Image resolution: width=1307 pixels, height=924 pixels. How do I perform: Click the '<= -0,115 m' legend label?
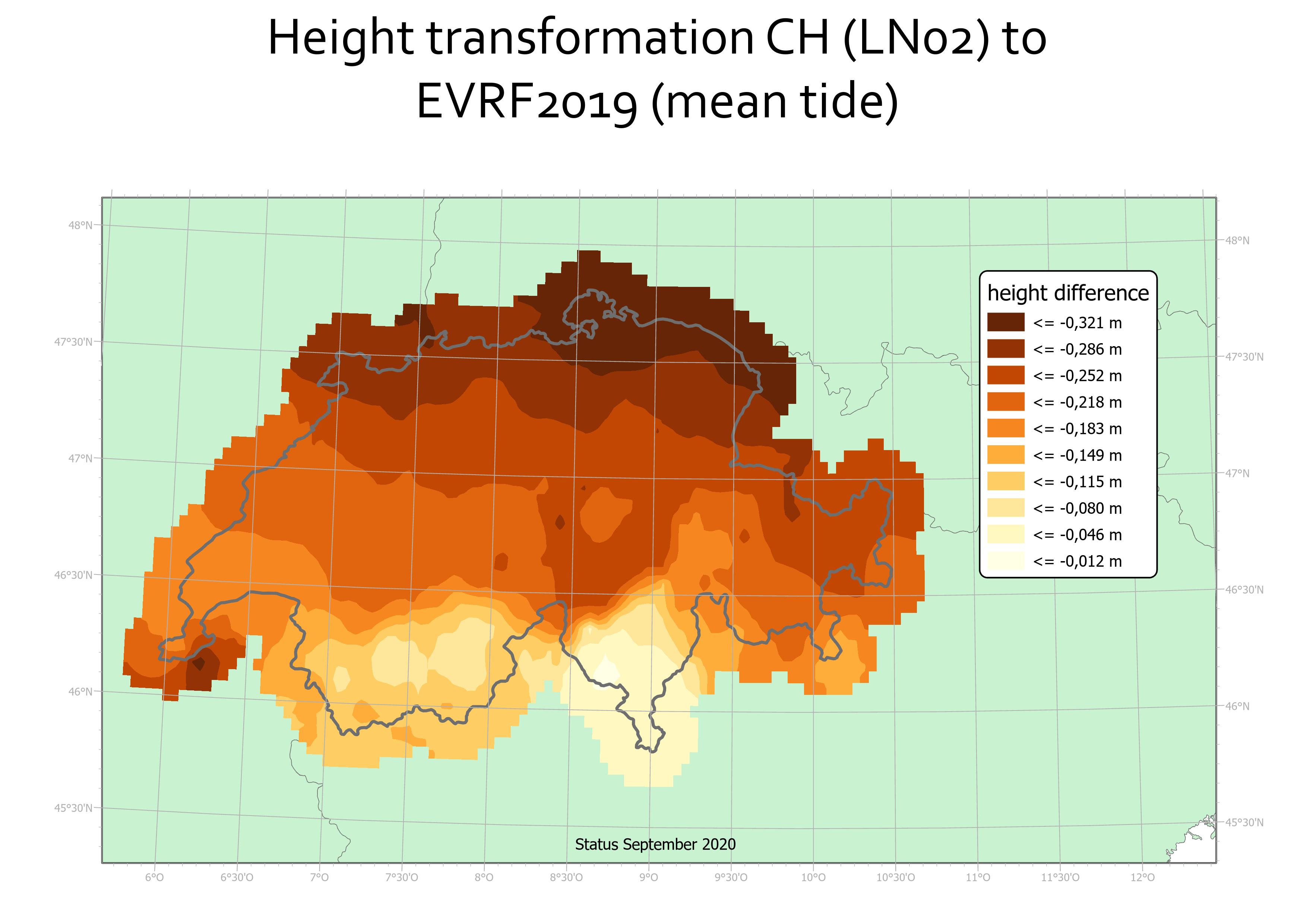[1077, 482]
